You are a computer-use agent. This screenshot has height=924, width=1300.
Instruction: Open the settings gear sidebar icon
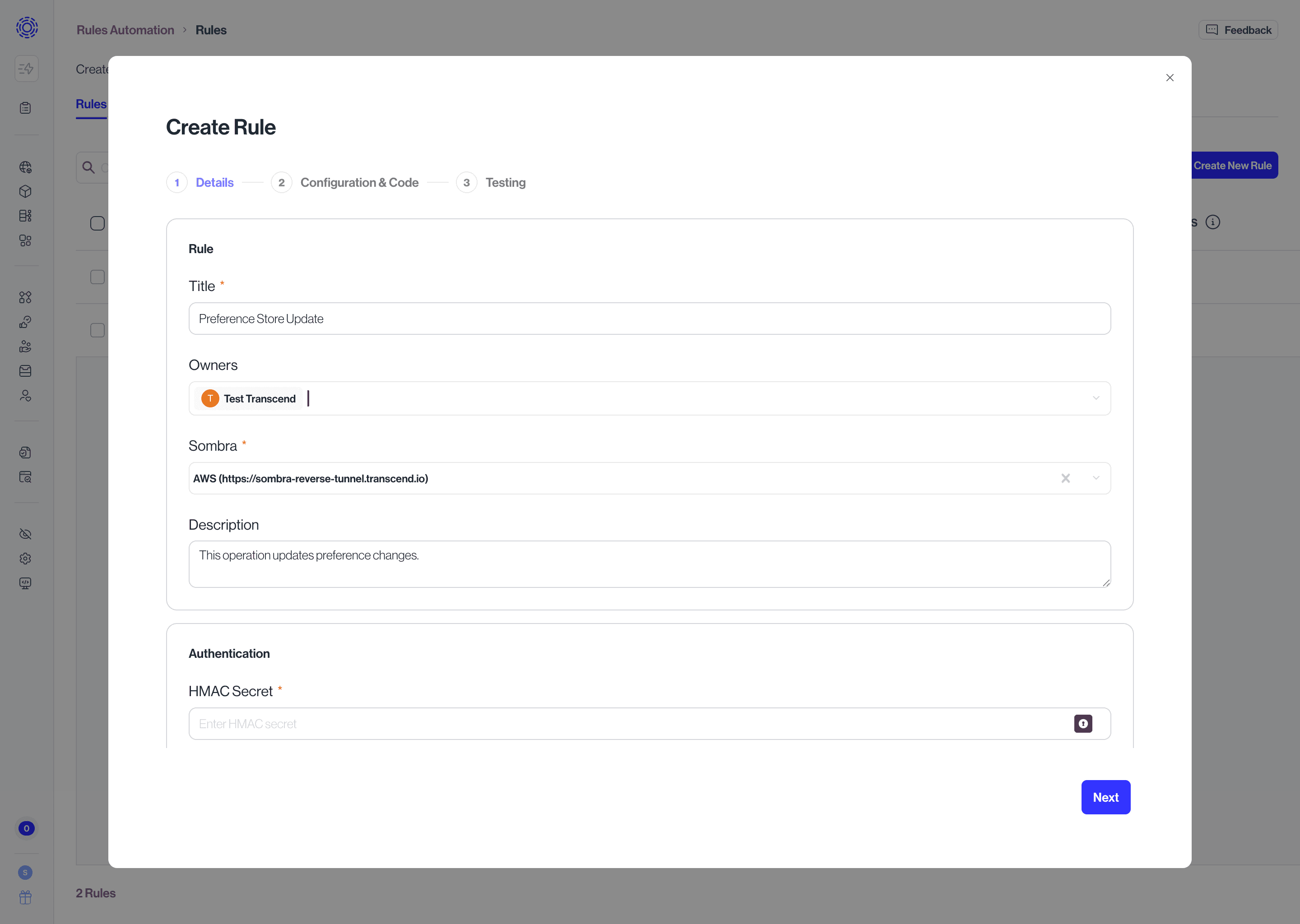(26, 559)
